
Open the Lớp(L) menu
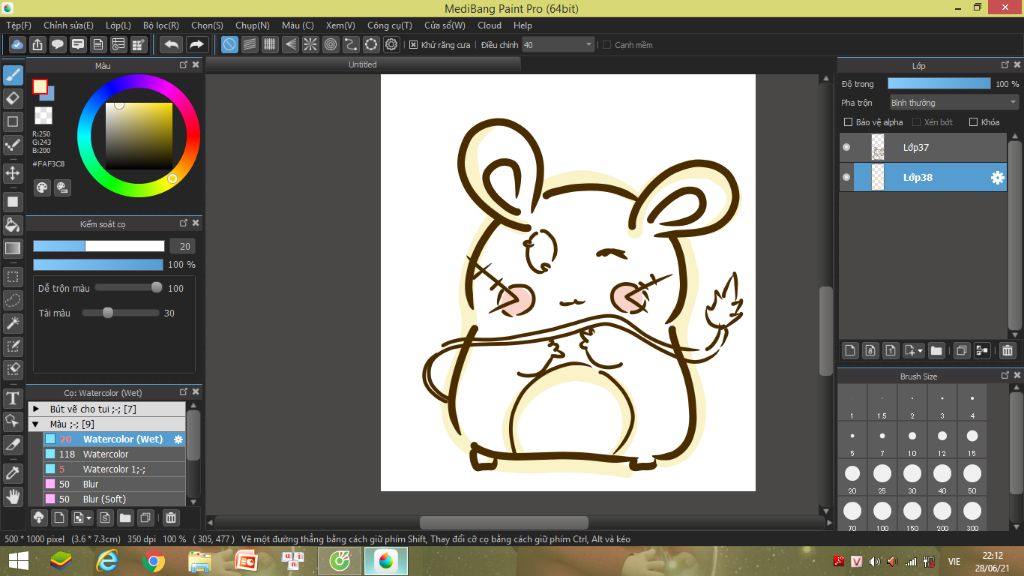pos(118,25)
